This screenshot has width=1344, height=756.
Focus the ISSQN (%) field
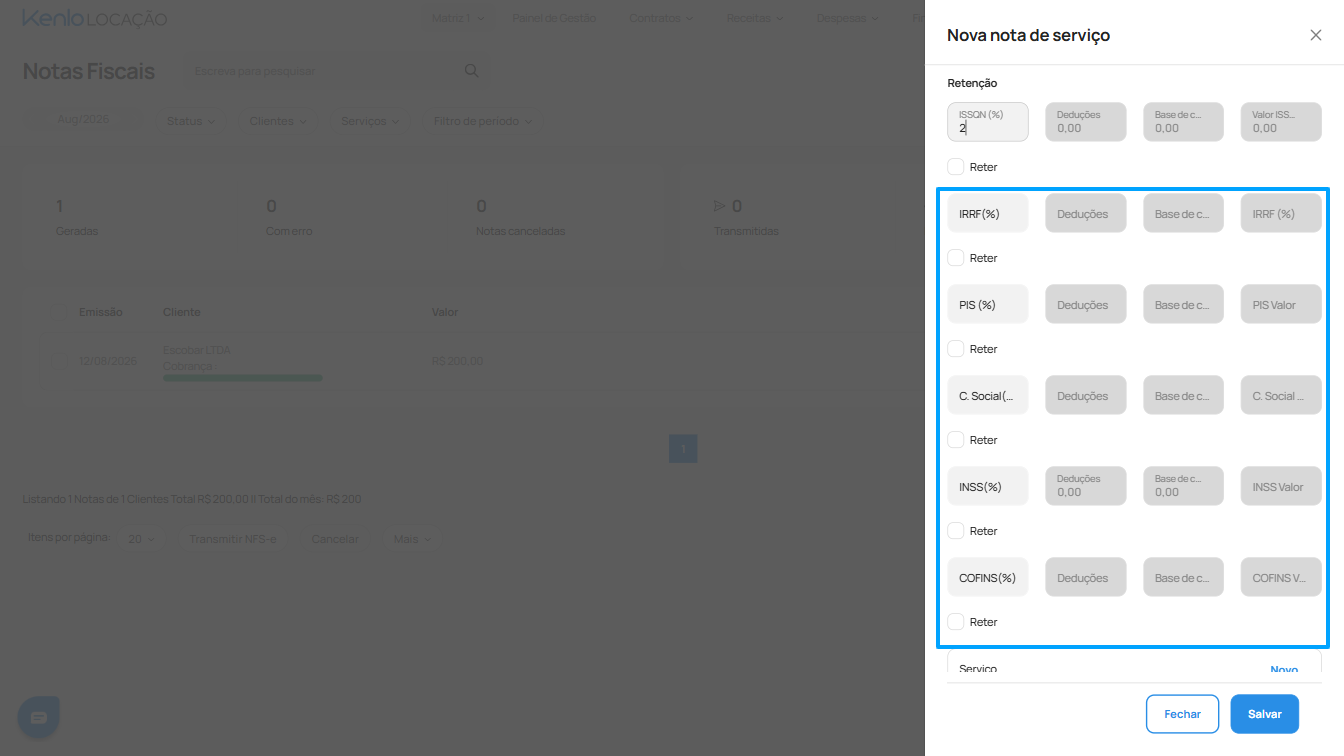point(988,122)
